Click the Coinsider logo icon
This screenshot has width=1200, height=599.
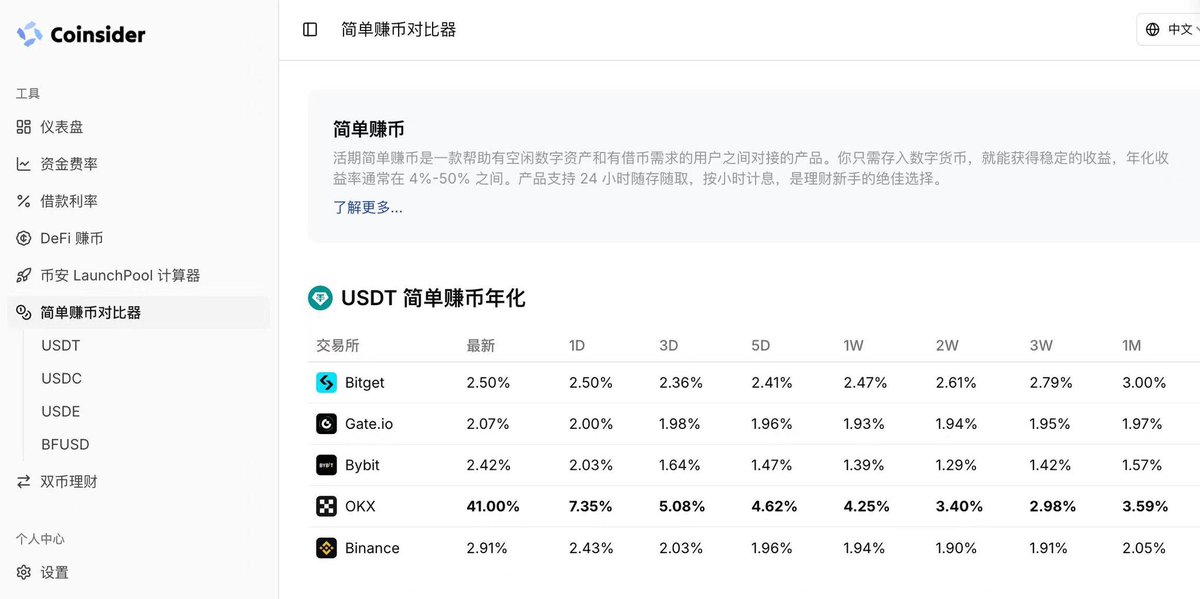[x=29, y=34]
